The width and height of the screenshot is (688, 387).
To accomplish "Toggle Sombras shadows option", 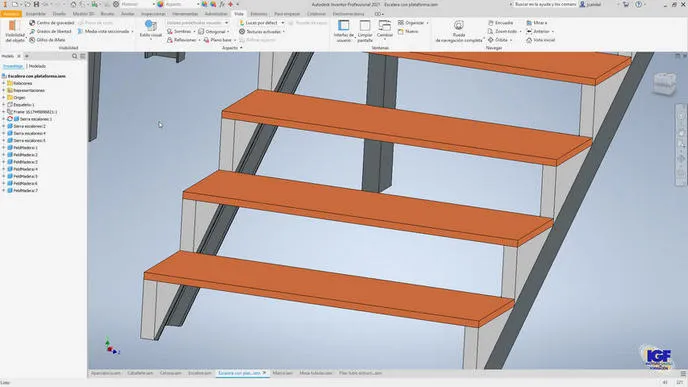I will (x=179, y=32).
